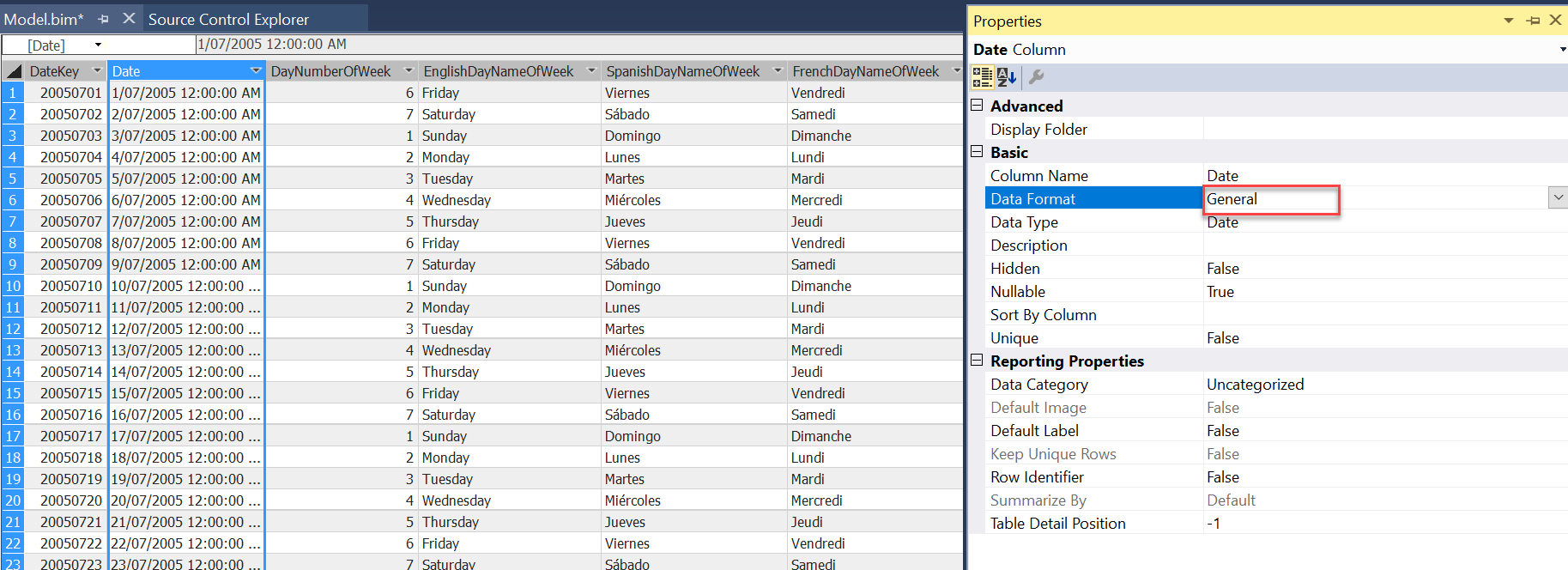Click the select-all corner of the grid
Viewport: 1568px width, 570px height.
(x=13, y=71)
